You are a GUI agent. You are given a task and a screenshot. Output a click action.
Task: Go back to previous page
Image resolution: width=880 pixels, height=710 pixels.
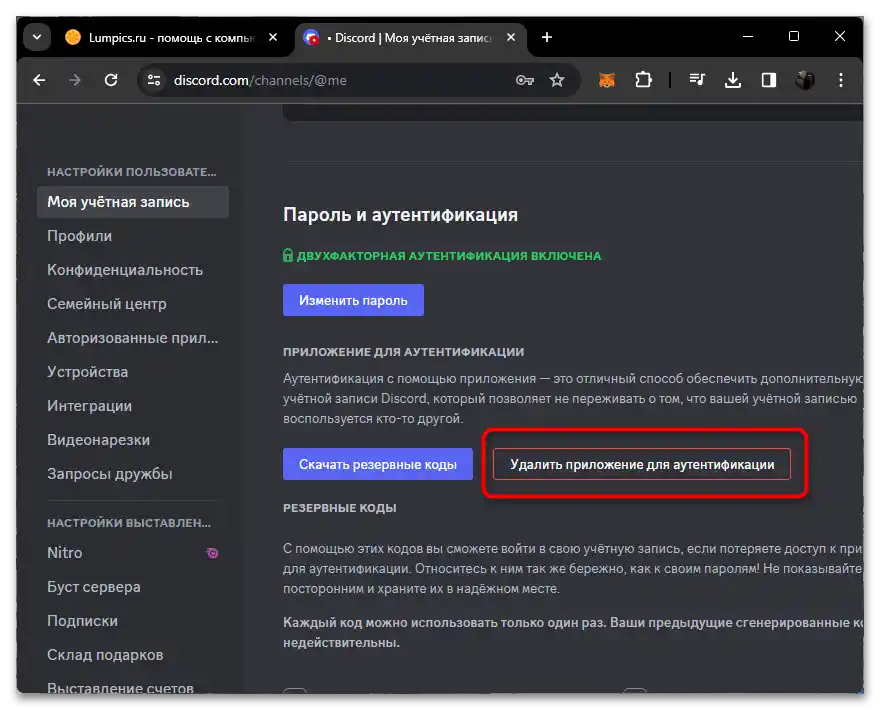[x=39, y=80]
